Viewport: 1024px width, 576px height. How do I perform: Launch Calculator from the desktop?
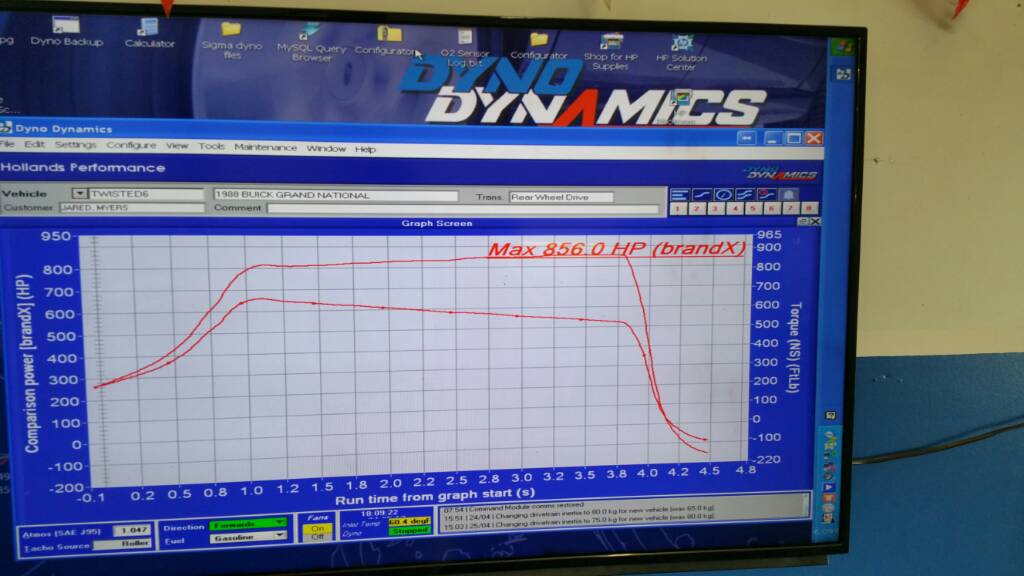(150, 33)
